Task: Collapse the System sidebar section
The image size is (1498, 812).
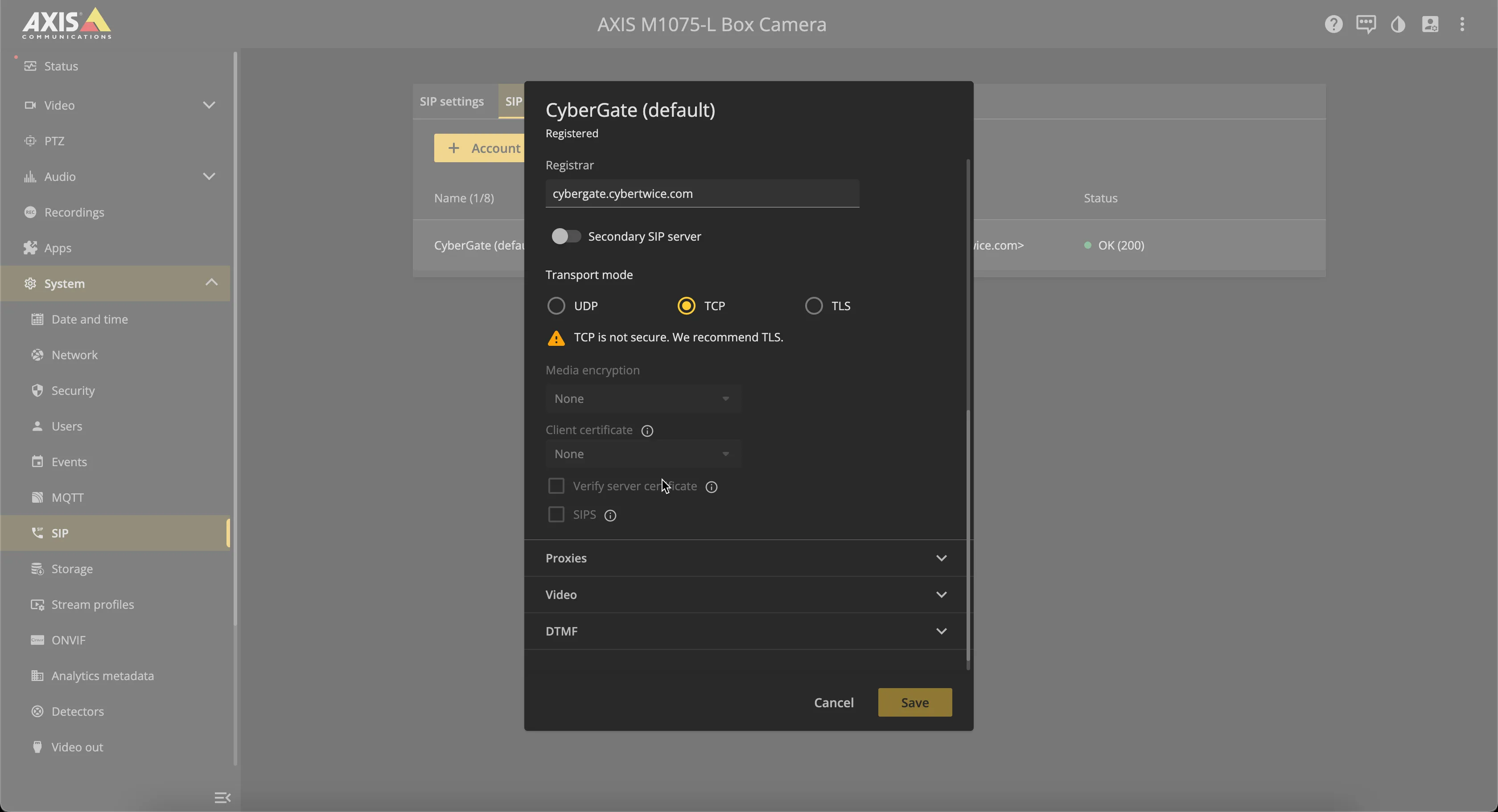Action: click(211, 283)
